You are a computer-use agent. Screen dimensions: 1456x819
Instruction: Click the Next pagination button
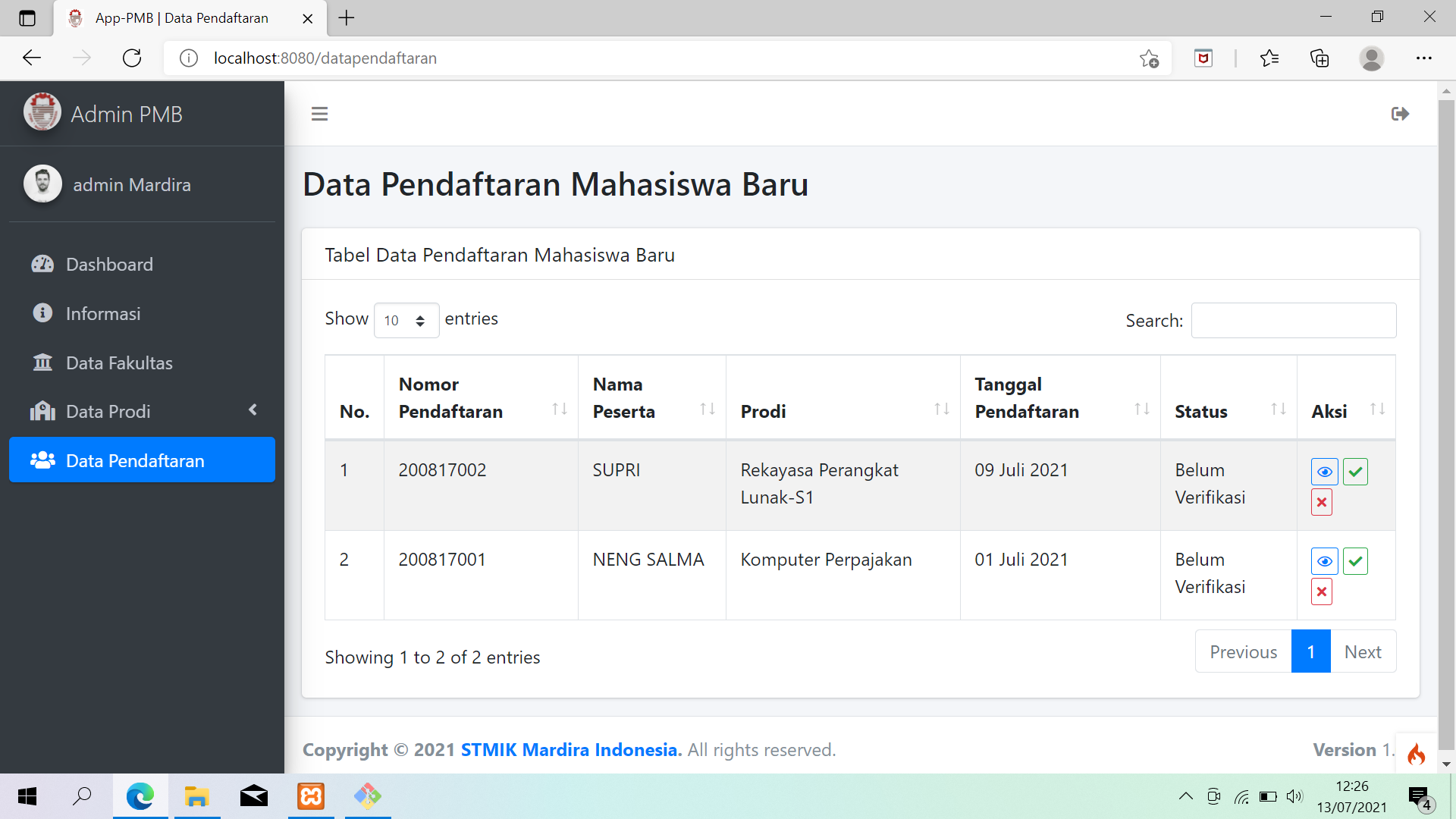tap(1362, 651)
